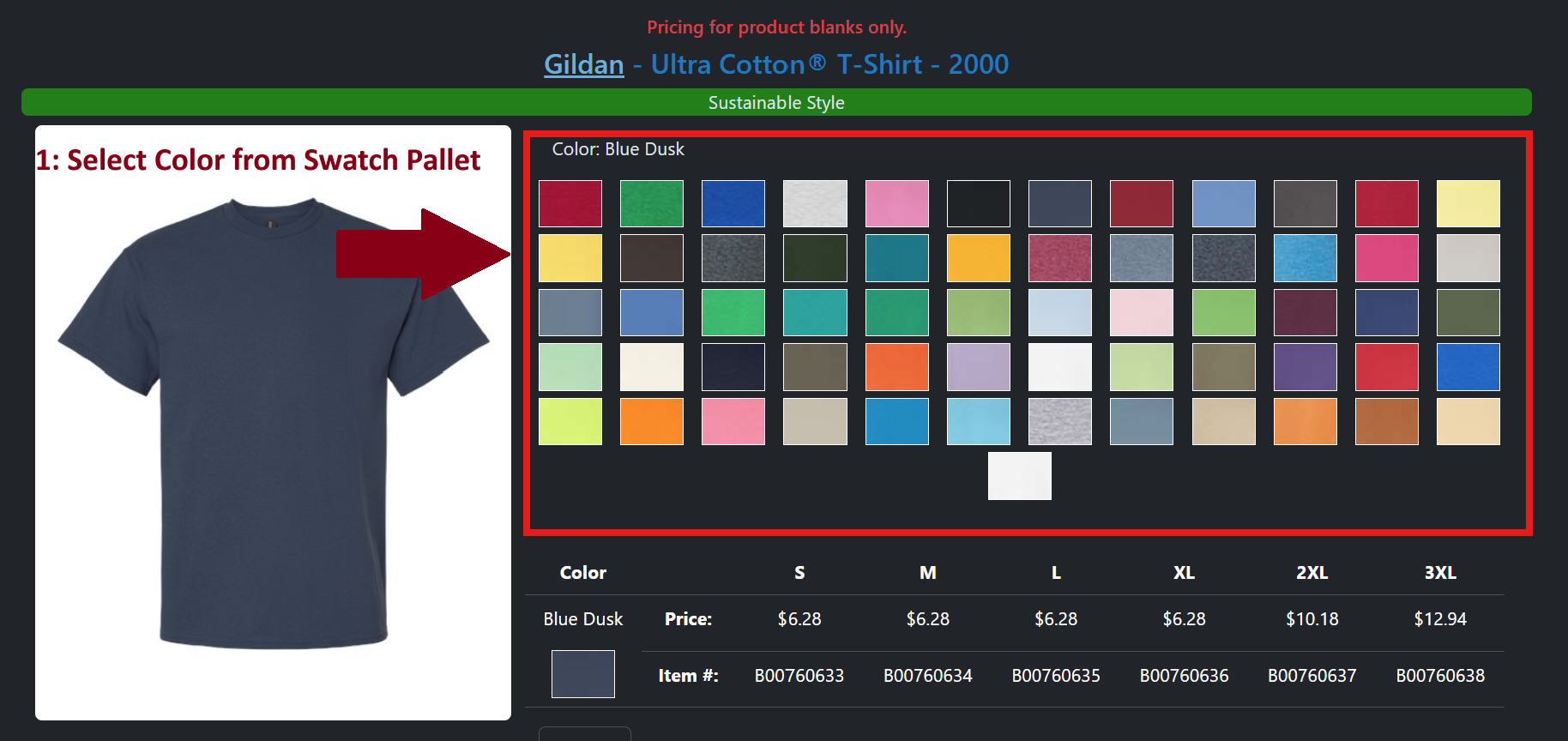Click the 2XL price '$10.18'

tap(1312, 619)
